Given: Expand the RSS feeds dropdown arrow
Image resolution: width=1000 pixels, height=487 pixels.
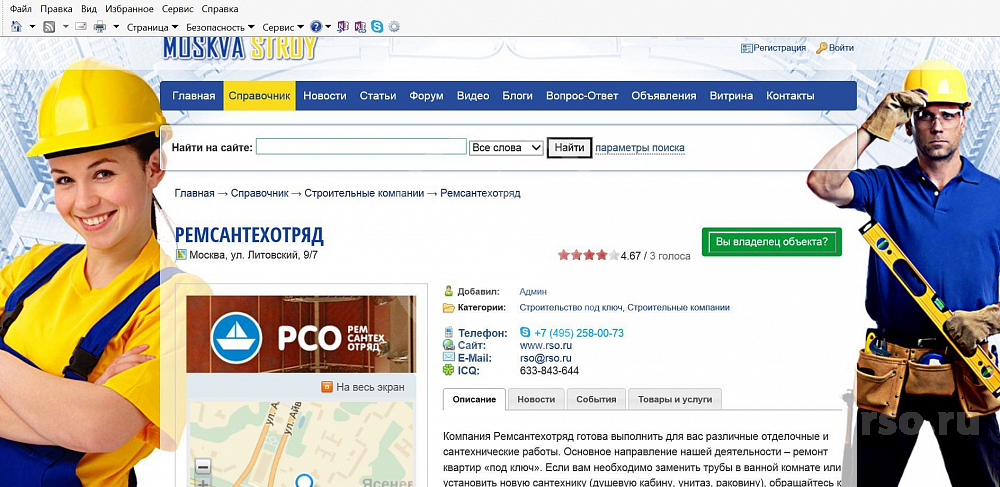Looking at the screenshot, I should [65, 27].
